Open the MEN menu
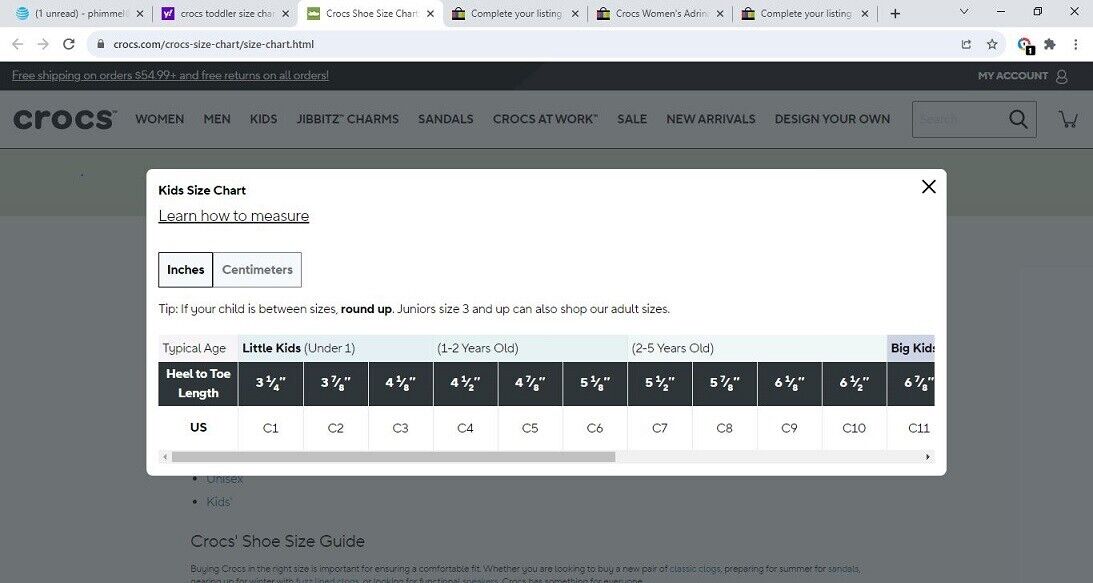Image resolution: width=1093 pixels, height=583 pixels. point(217,119)
